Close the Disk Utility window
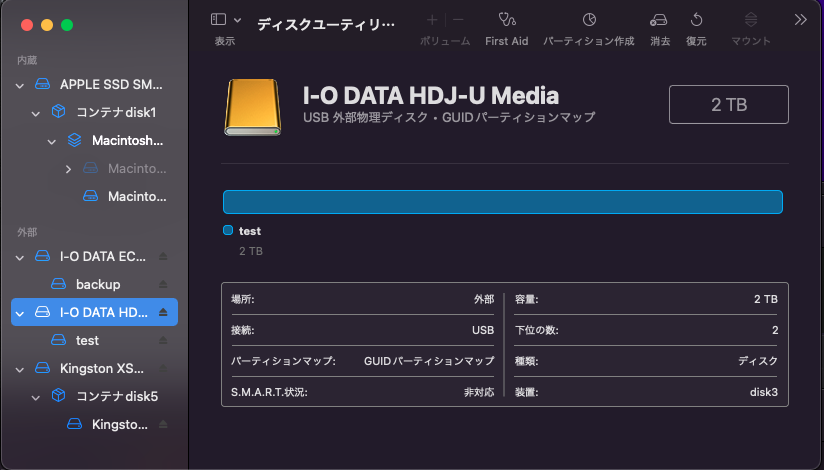824x470 pixels. click(x=27, y=25)
